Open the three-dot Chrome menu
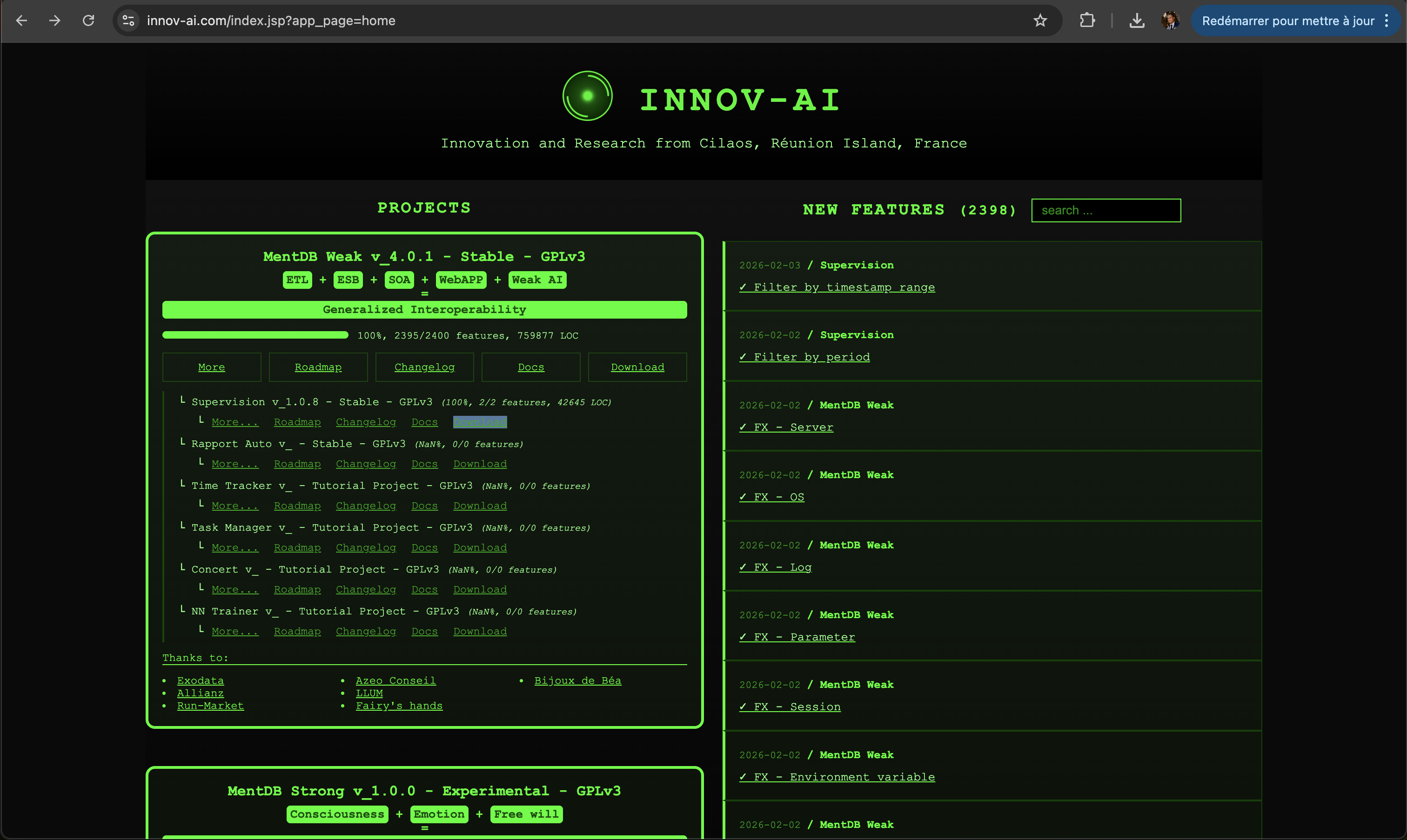 [1387, 21]
